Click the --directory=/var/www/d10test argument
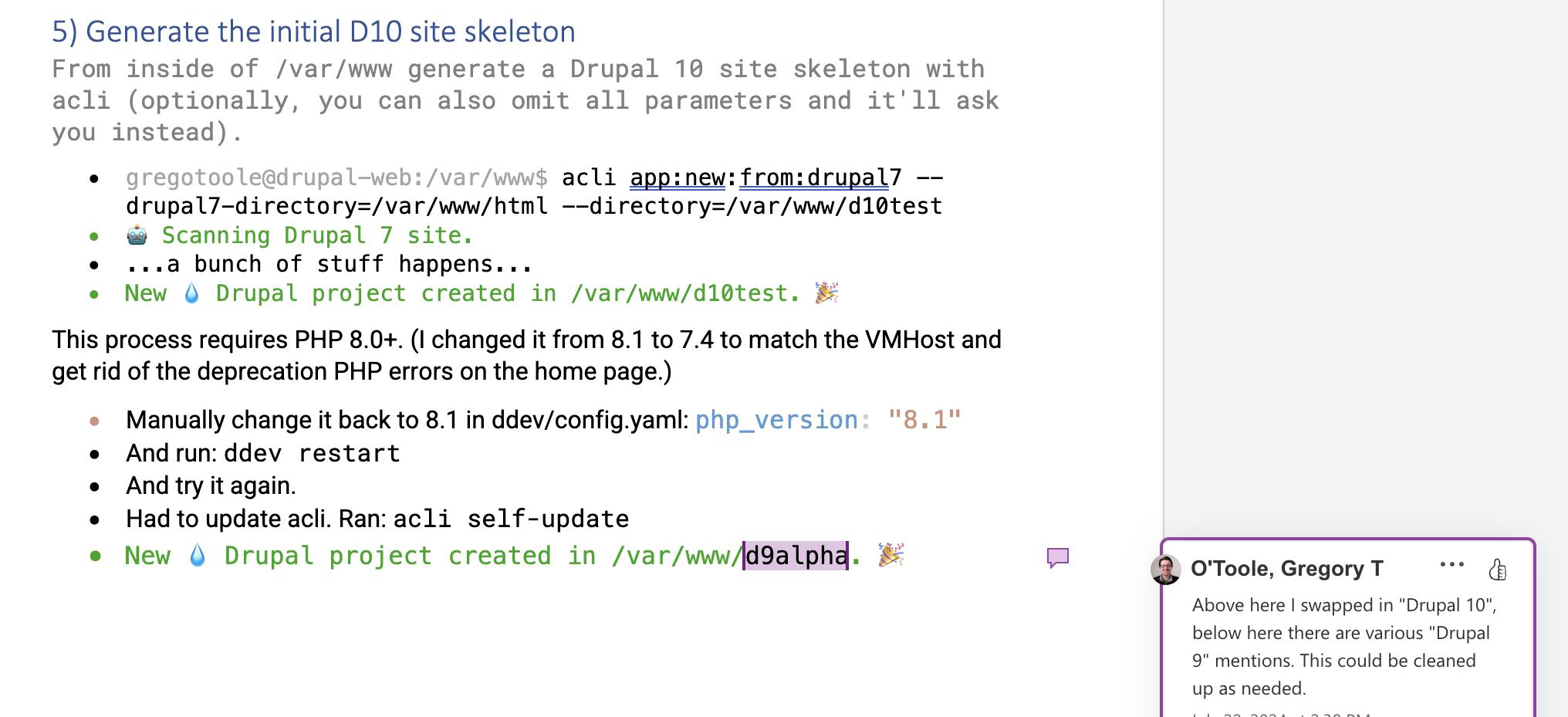The image size is (1568, 717). 752,206
